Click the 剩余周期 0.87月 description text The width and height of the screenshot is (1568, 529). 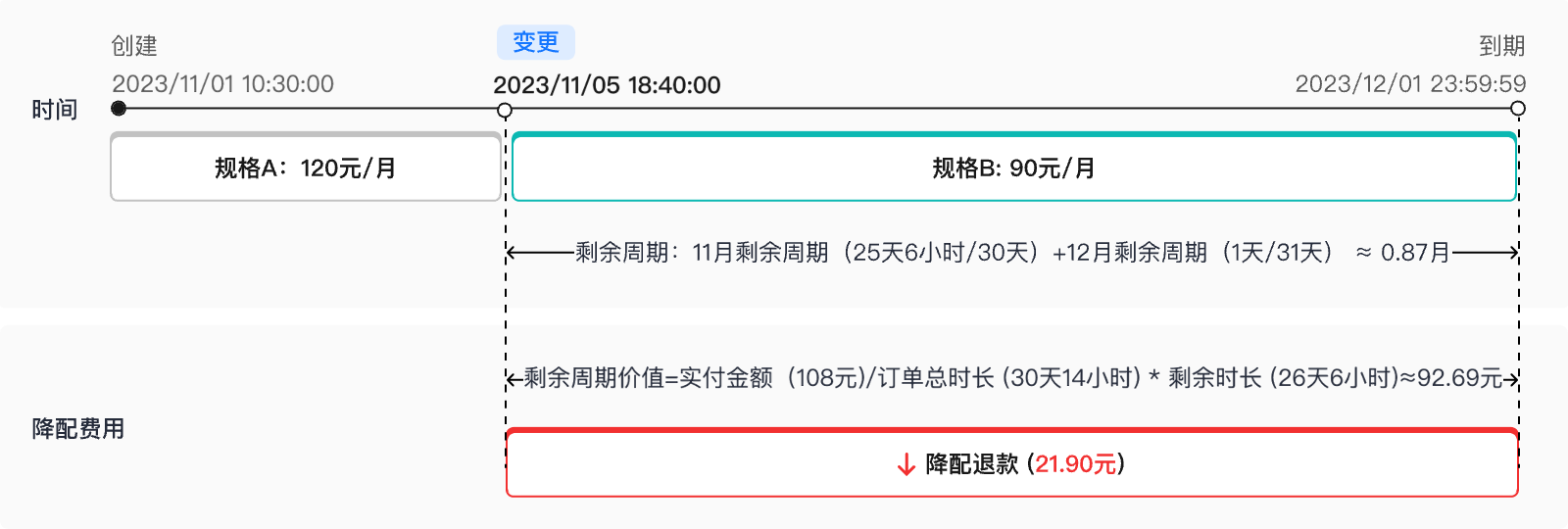click(1012, 253)
